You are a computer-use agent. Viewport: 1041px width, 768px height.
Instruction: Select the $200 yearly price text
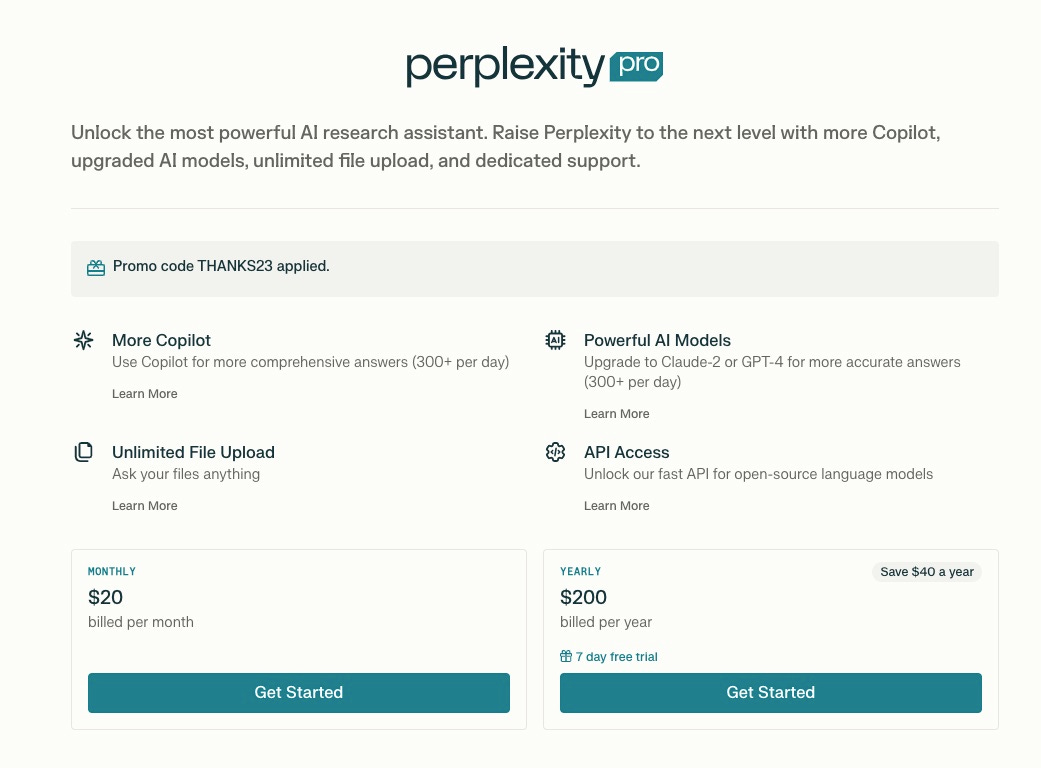click(583, 597)
